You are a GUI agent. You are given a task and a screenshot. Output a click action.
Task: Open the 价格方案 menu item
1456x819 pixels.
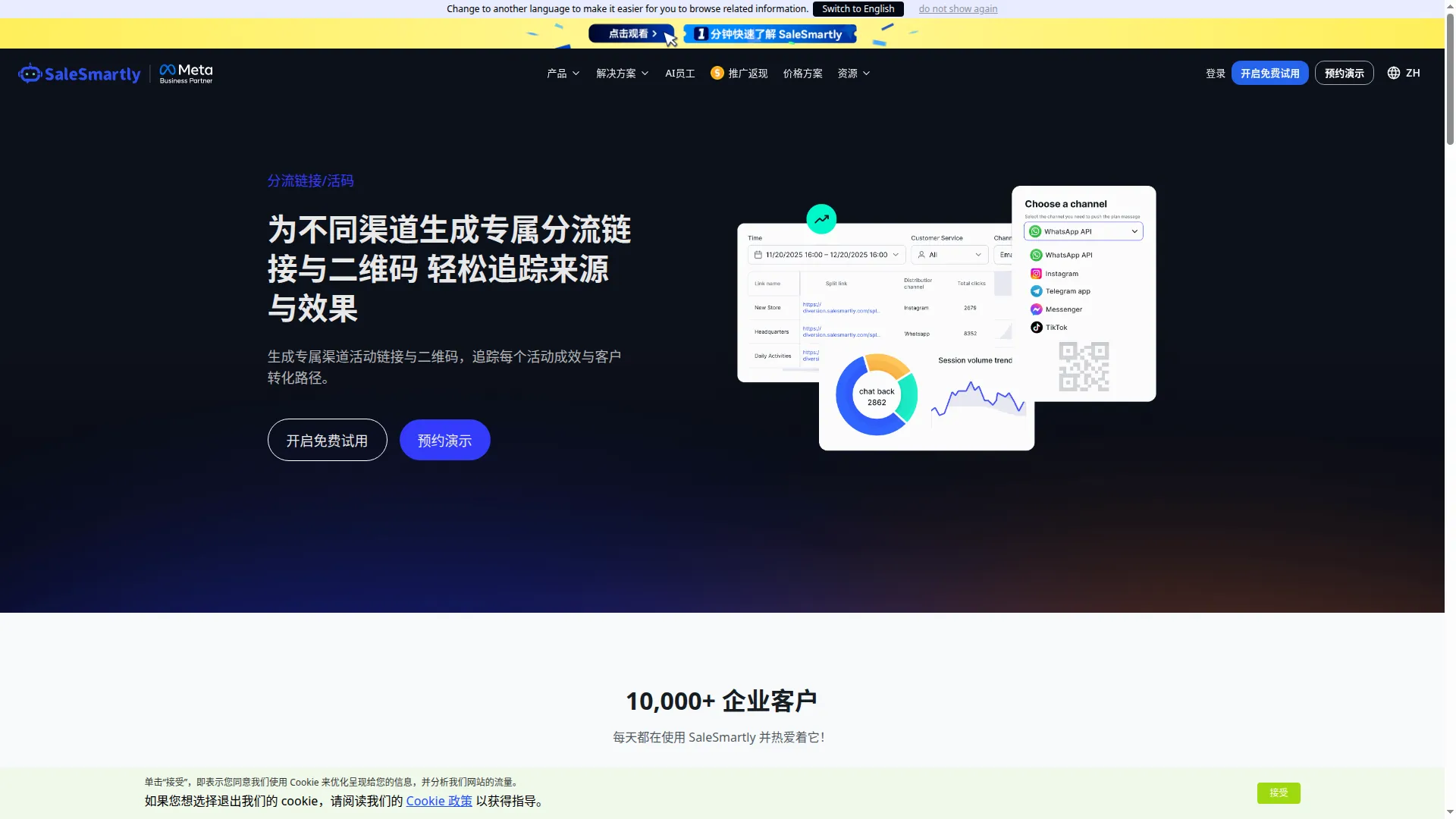point(802,74)
